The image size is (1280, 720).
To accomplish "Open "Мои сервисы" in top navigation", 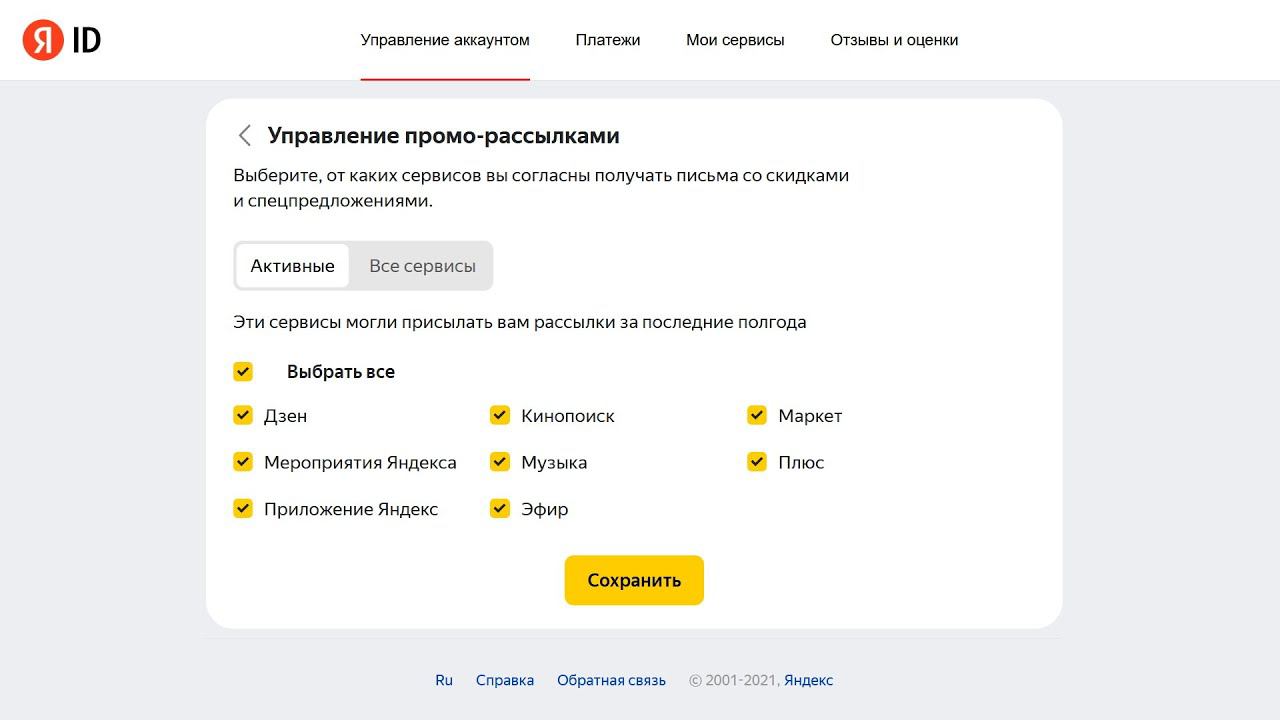I will [x=735, y=40].
